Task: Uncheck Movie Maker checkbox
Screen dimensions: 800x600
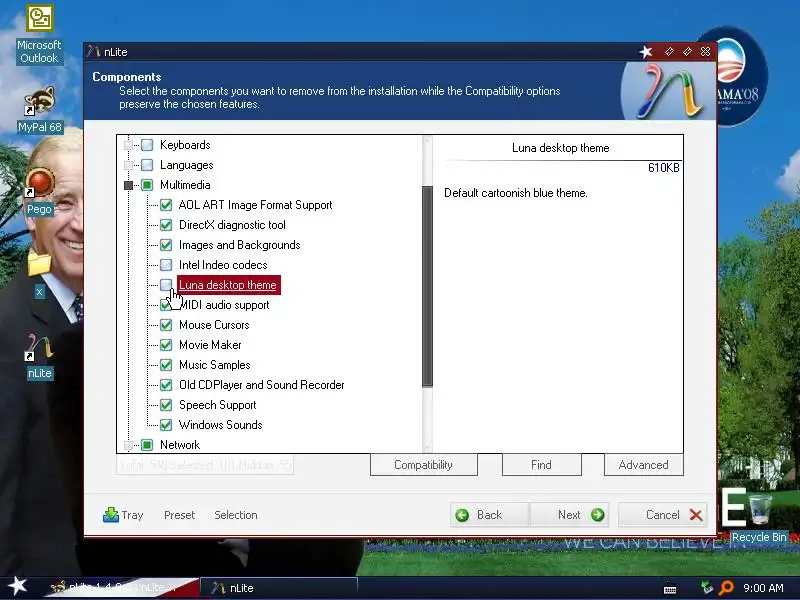Action: click(x=166, y=345)
